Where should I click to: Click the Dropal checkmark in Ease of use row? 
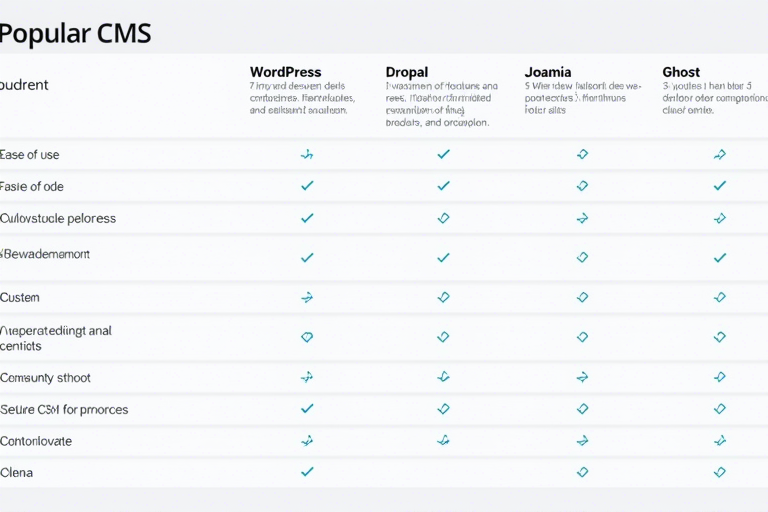443,154
